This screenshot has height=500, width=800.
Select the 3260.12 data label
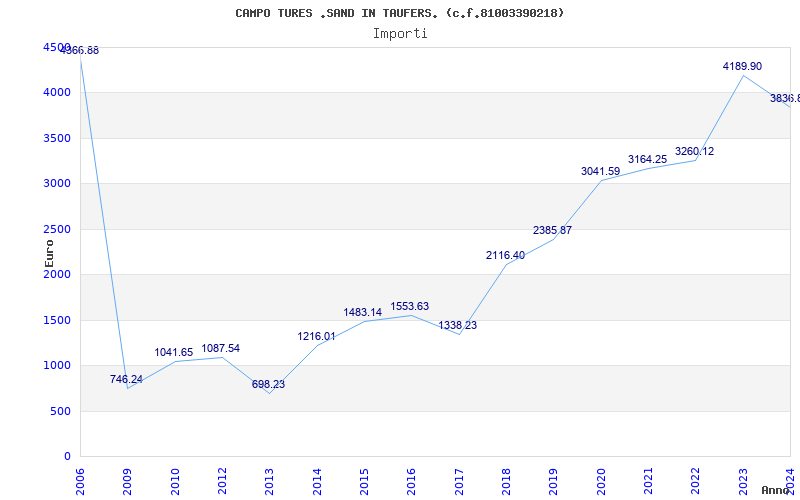click(694, 151)
